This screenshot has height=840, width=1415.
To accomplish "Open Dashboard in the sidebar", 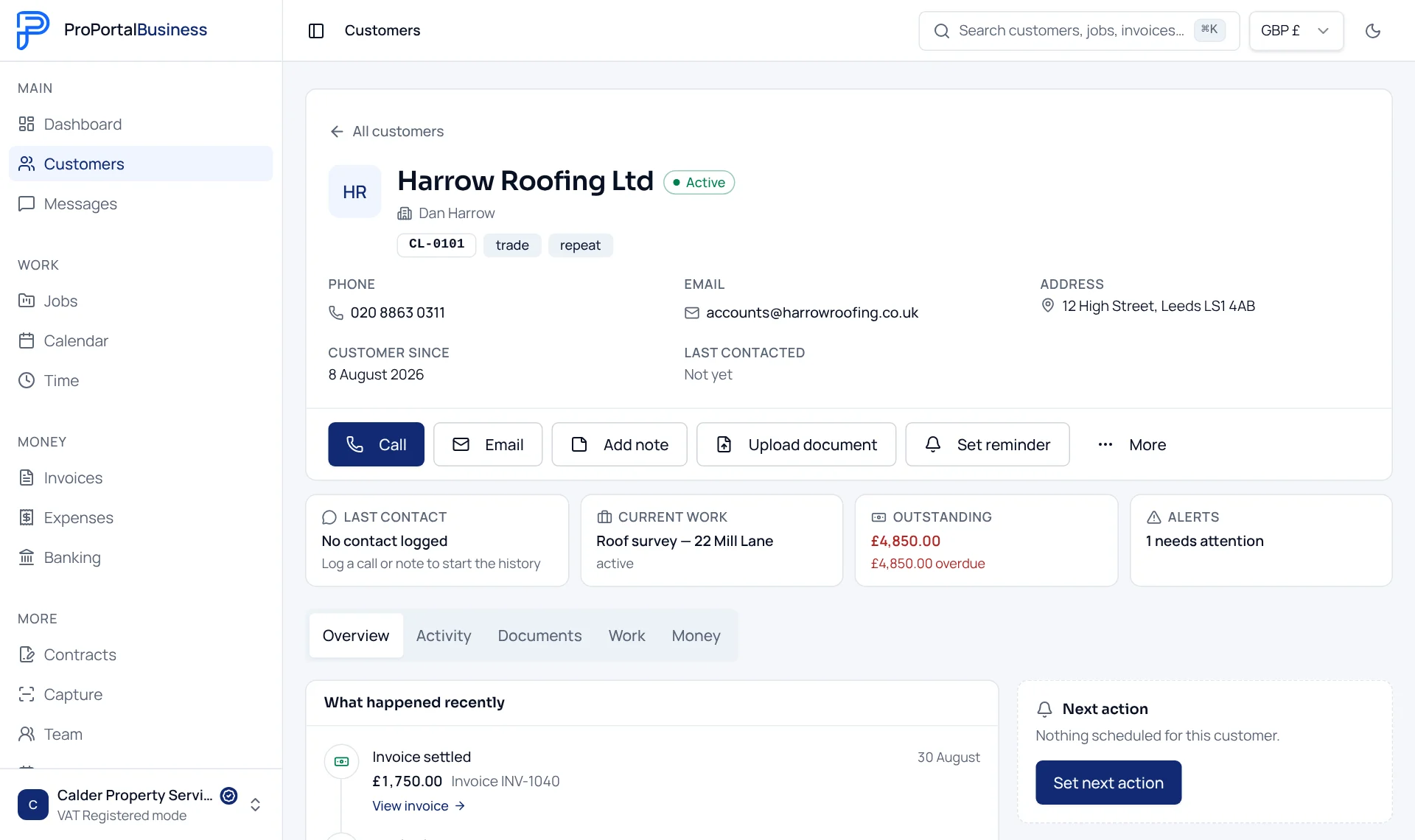I will [x=141, y=124].
